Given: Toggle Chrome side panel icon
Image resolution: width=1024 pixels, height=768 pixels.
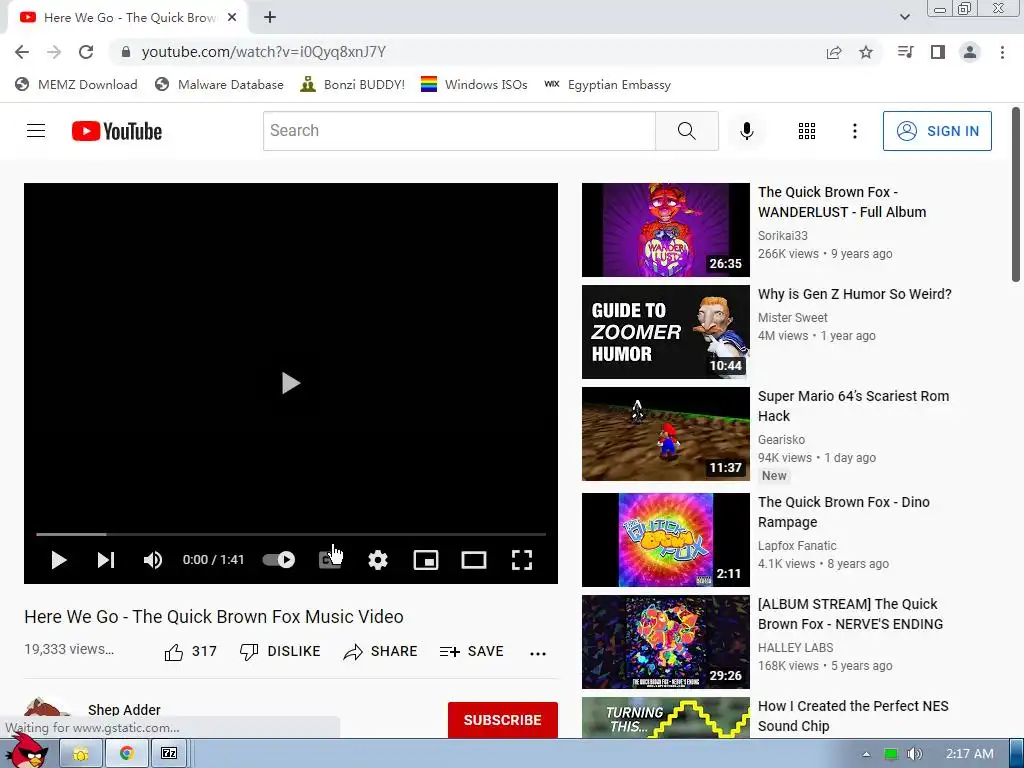Looking at the screenshot, I should click(x=938, y=52).
